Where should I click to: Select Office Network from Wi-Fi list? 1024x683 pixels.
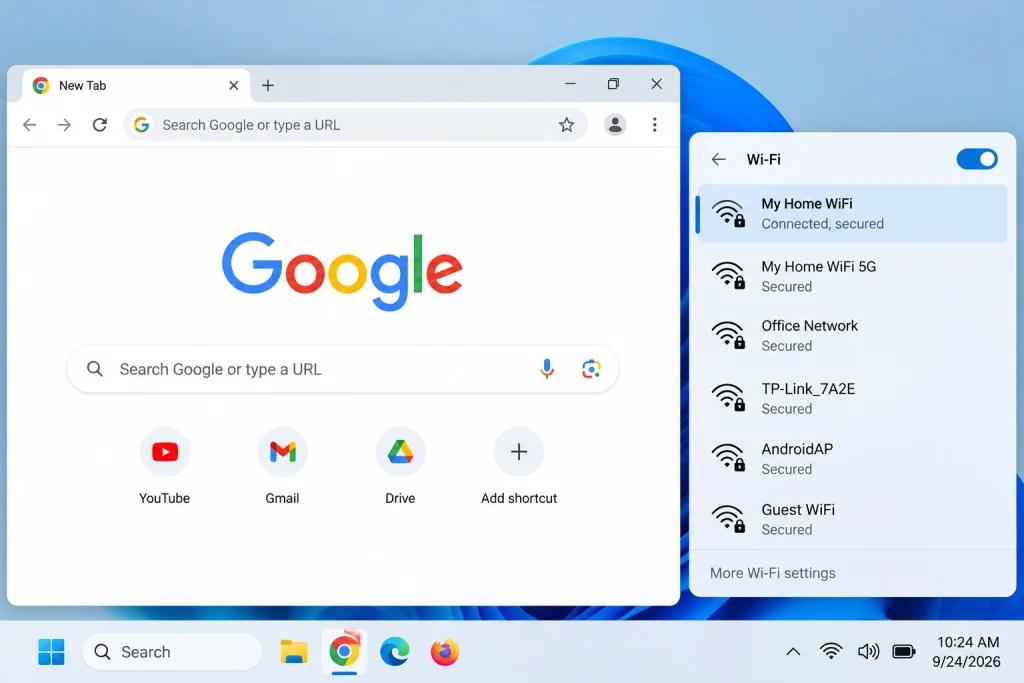[x=852, y=335]
